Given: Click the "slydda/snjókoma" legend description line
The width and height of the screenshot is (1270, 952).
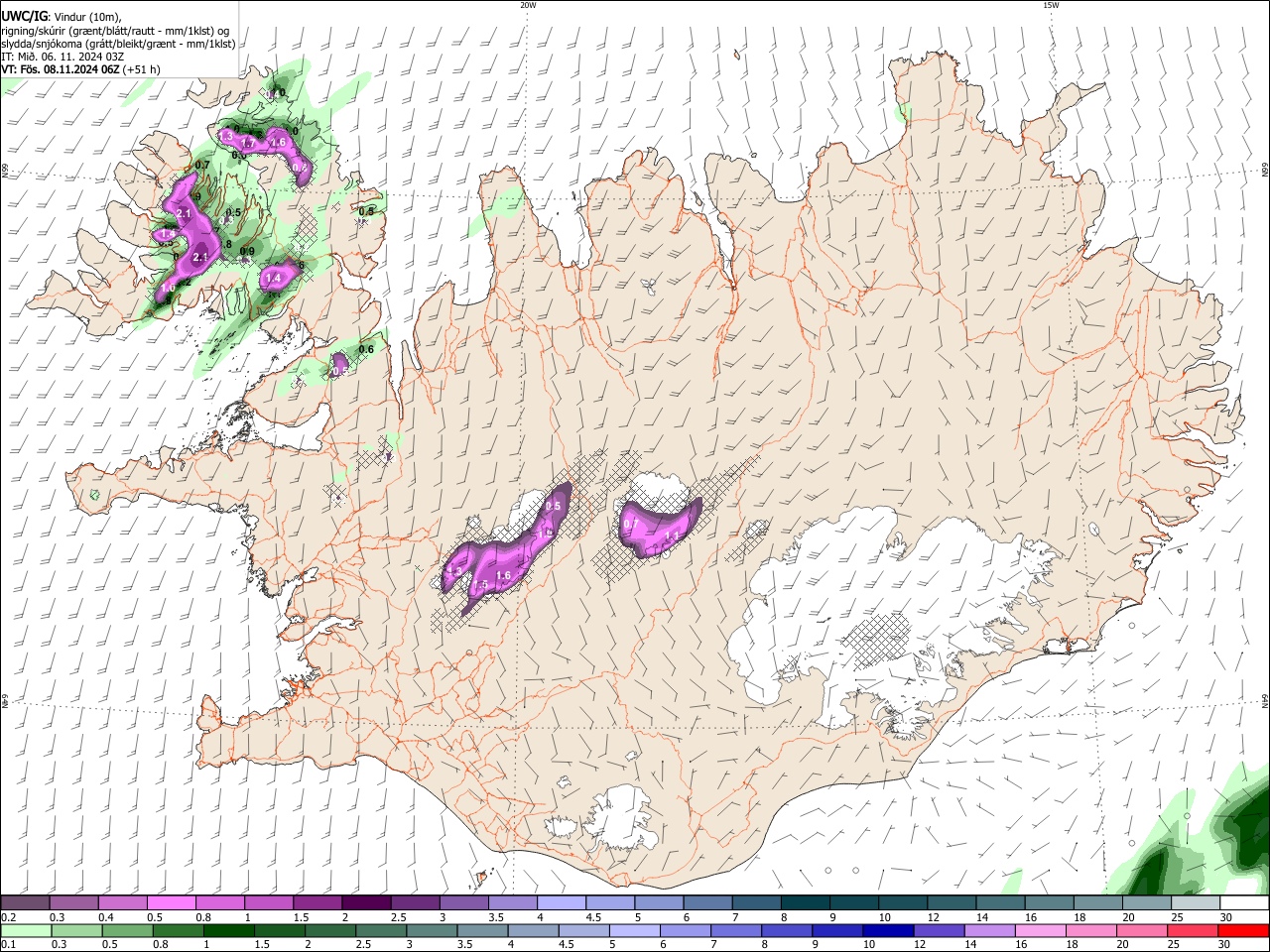Looking at the screenshot, I should pyautogui.click(x=118, y=44).
